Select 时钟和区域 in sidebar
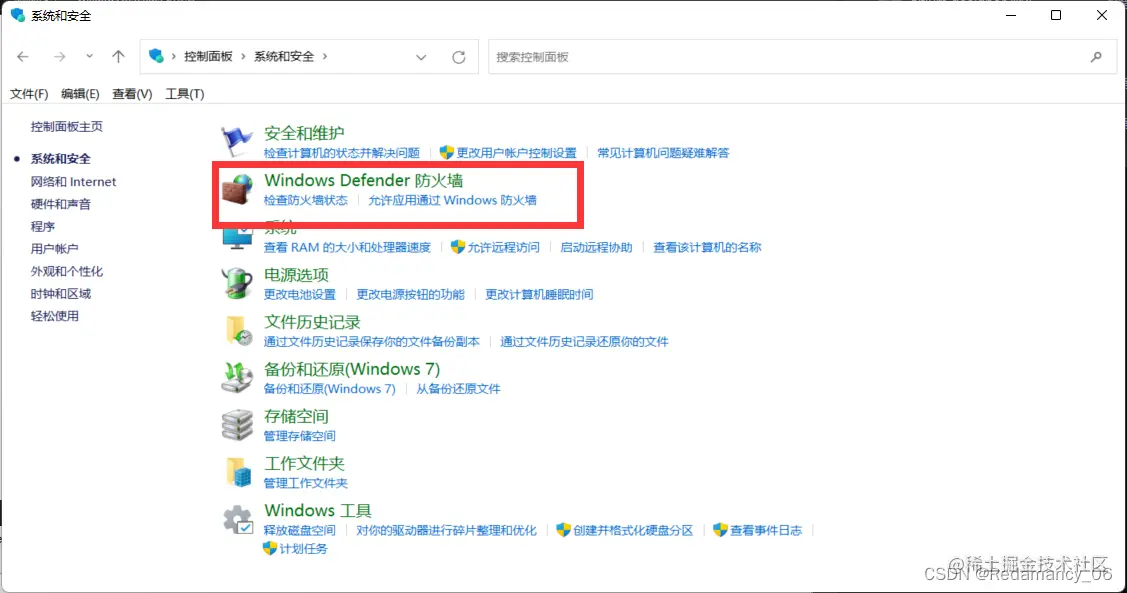The height and width of the screenshot is (593, 1127). click(60, 293)
